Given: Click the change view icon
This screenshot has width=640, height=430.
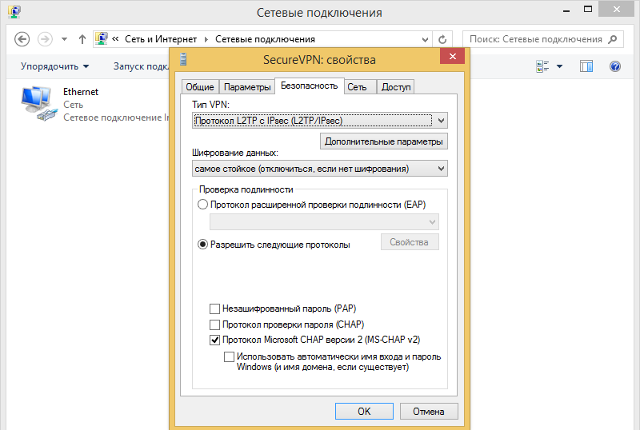Looking at the screenshot, I should [542, 66].
